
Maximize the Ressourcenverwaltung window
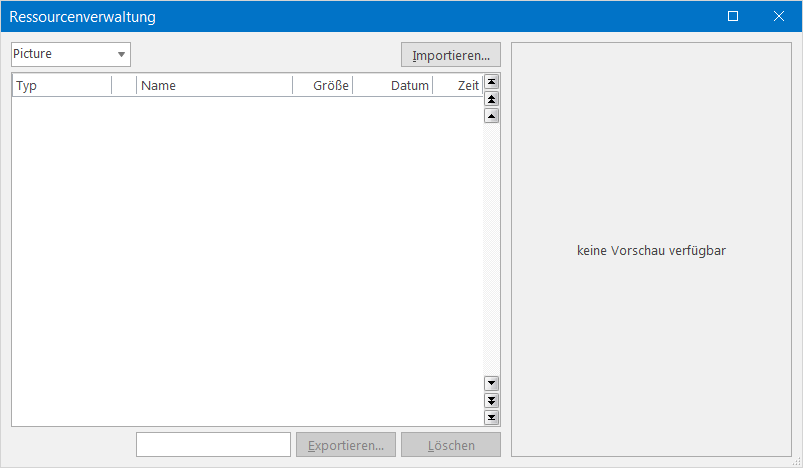733,16
